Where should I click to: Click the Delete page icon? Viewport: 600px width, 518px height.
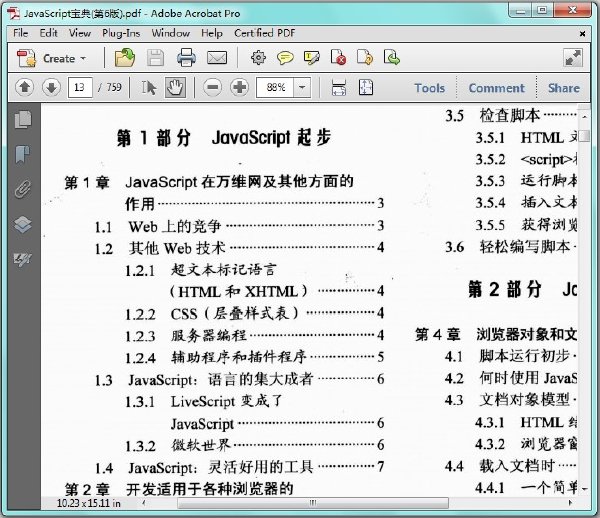point(338,57)
